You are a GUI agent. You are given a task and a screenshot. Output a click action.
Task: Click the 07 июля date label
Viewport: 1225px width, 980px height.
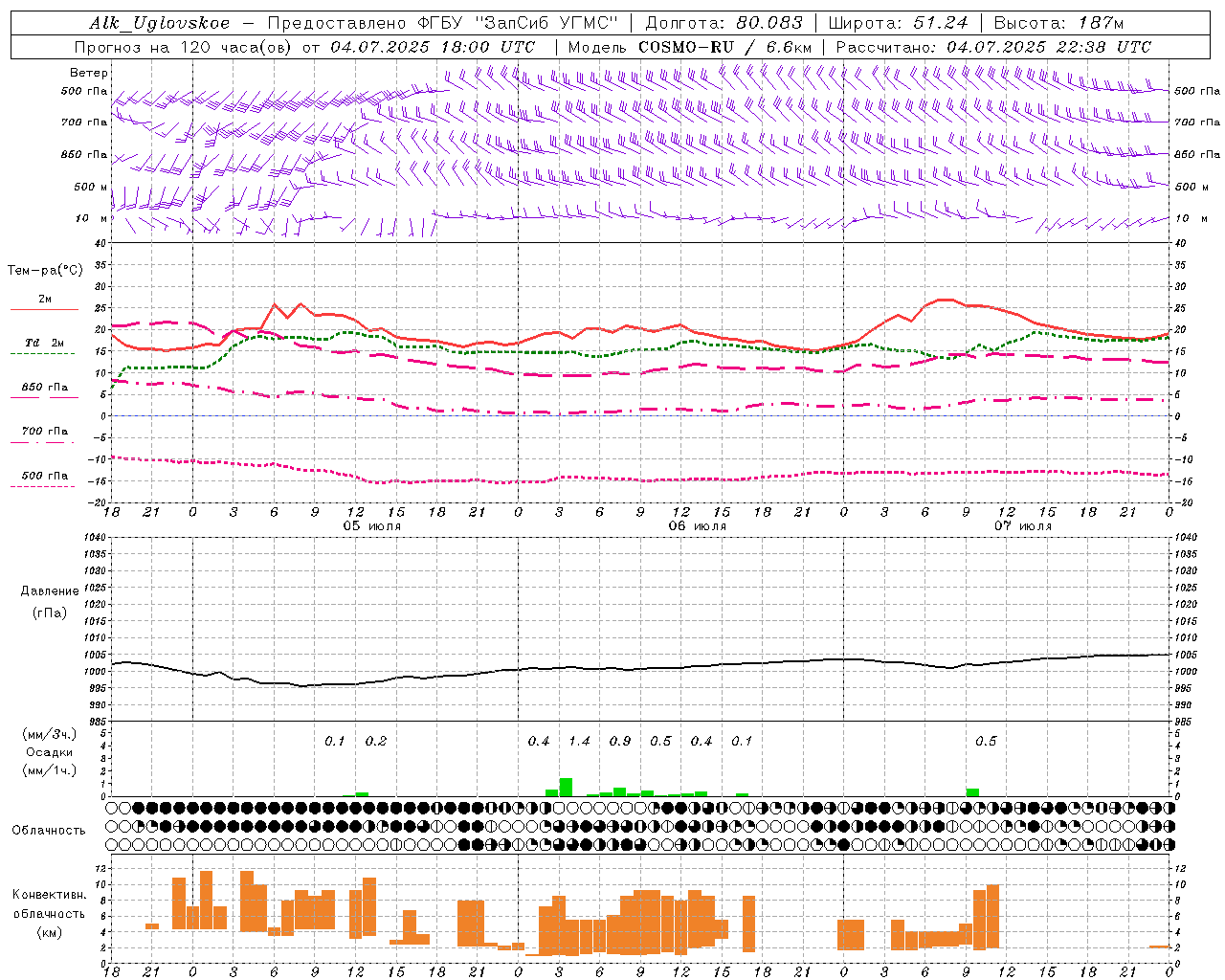pyautogui.click(x=1023, y=526)
